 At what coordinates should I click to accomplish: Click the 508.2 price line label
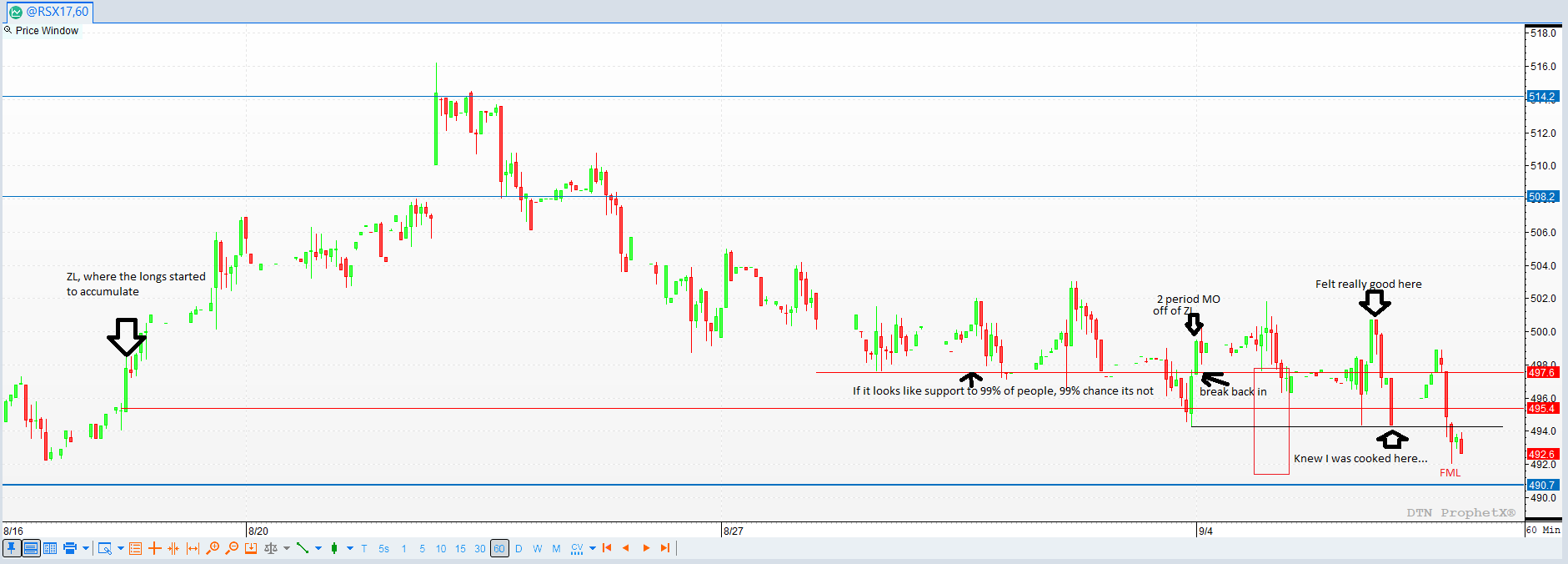click(1542, 197)
